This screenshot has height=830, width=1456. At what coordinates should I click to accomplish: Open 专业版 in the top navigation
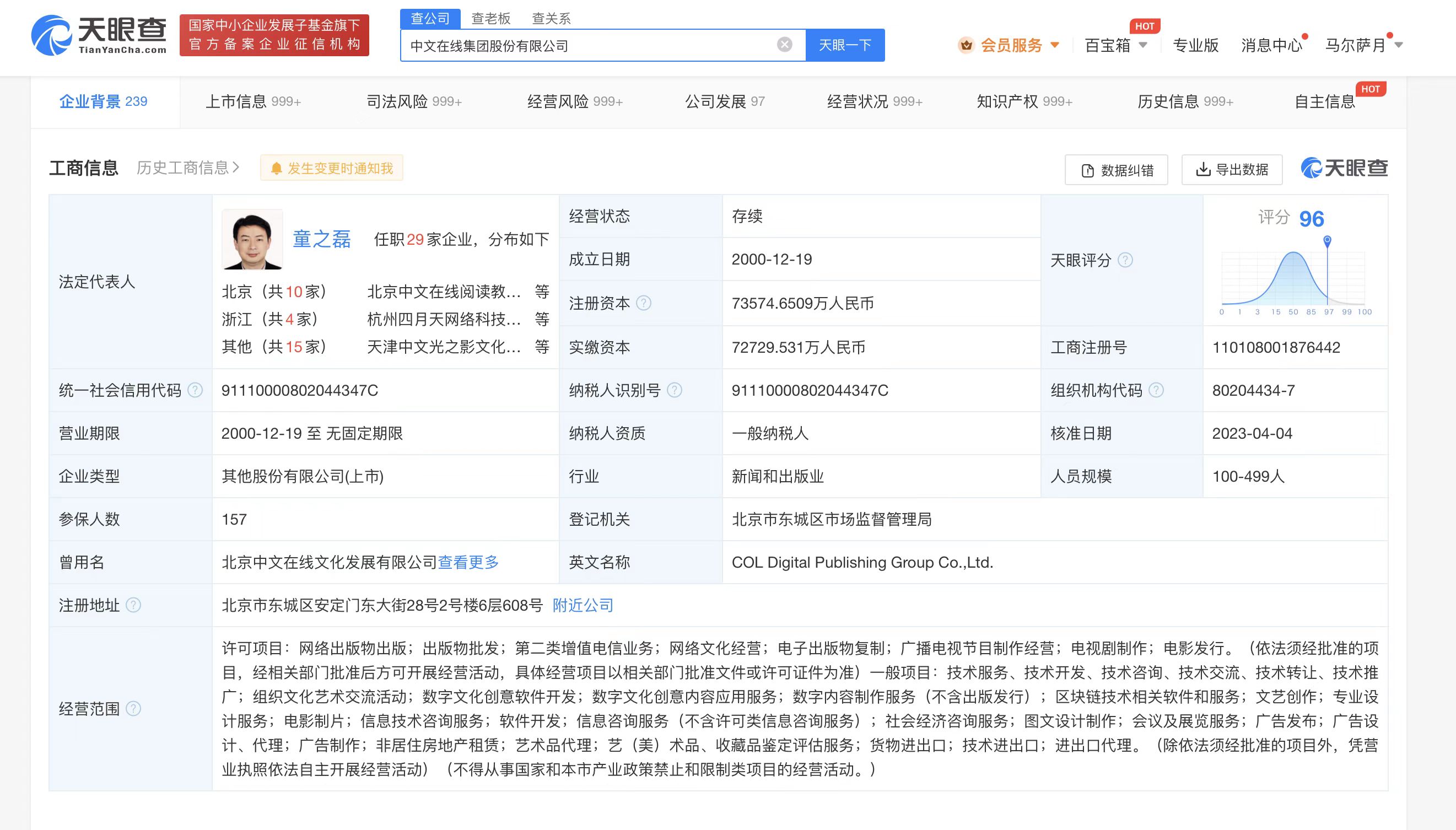[1195, 45]
